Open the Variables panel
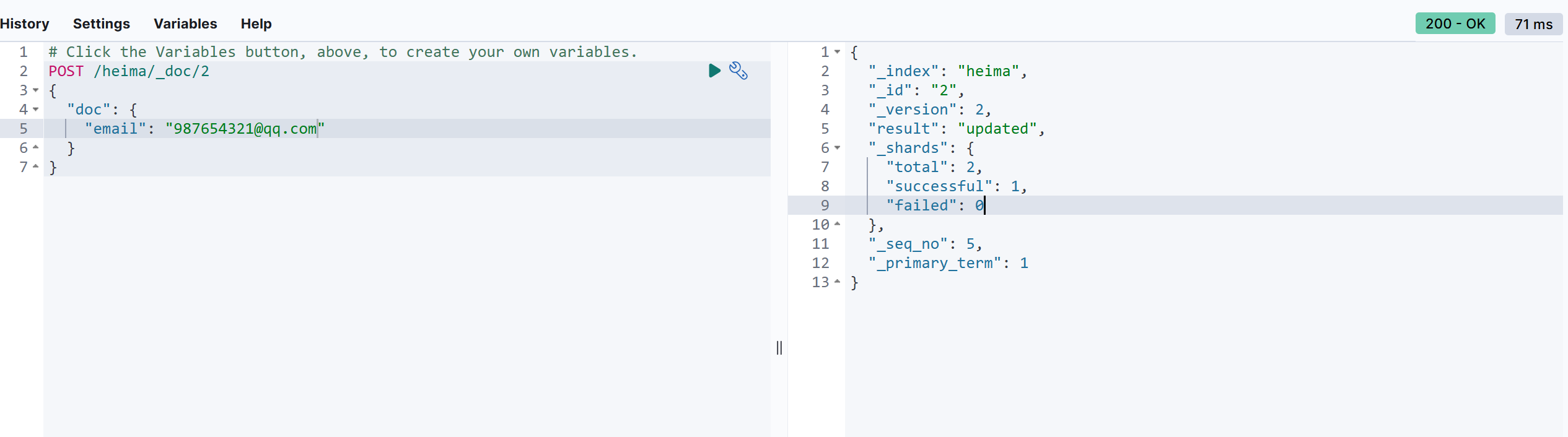 (185, 24)
